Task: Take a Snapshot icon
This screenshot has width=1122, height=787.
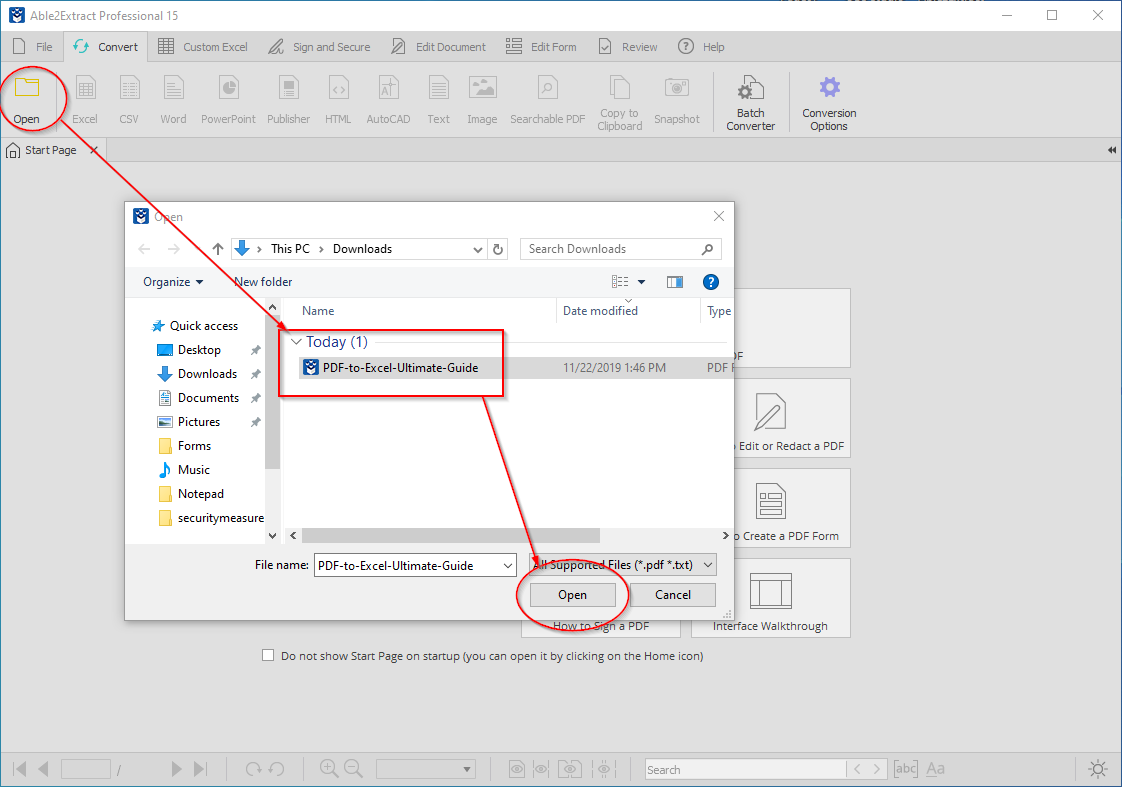Action: [676, 87]
